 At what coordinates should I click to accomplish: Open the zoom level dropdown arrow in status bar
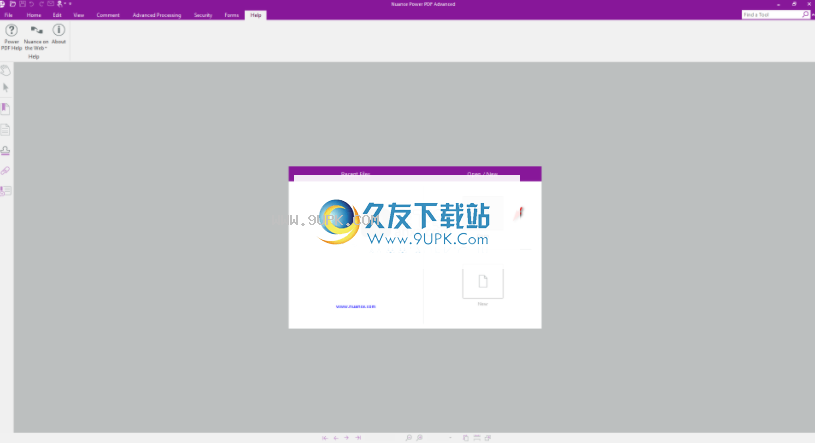pos(450,438)
